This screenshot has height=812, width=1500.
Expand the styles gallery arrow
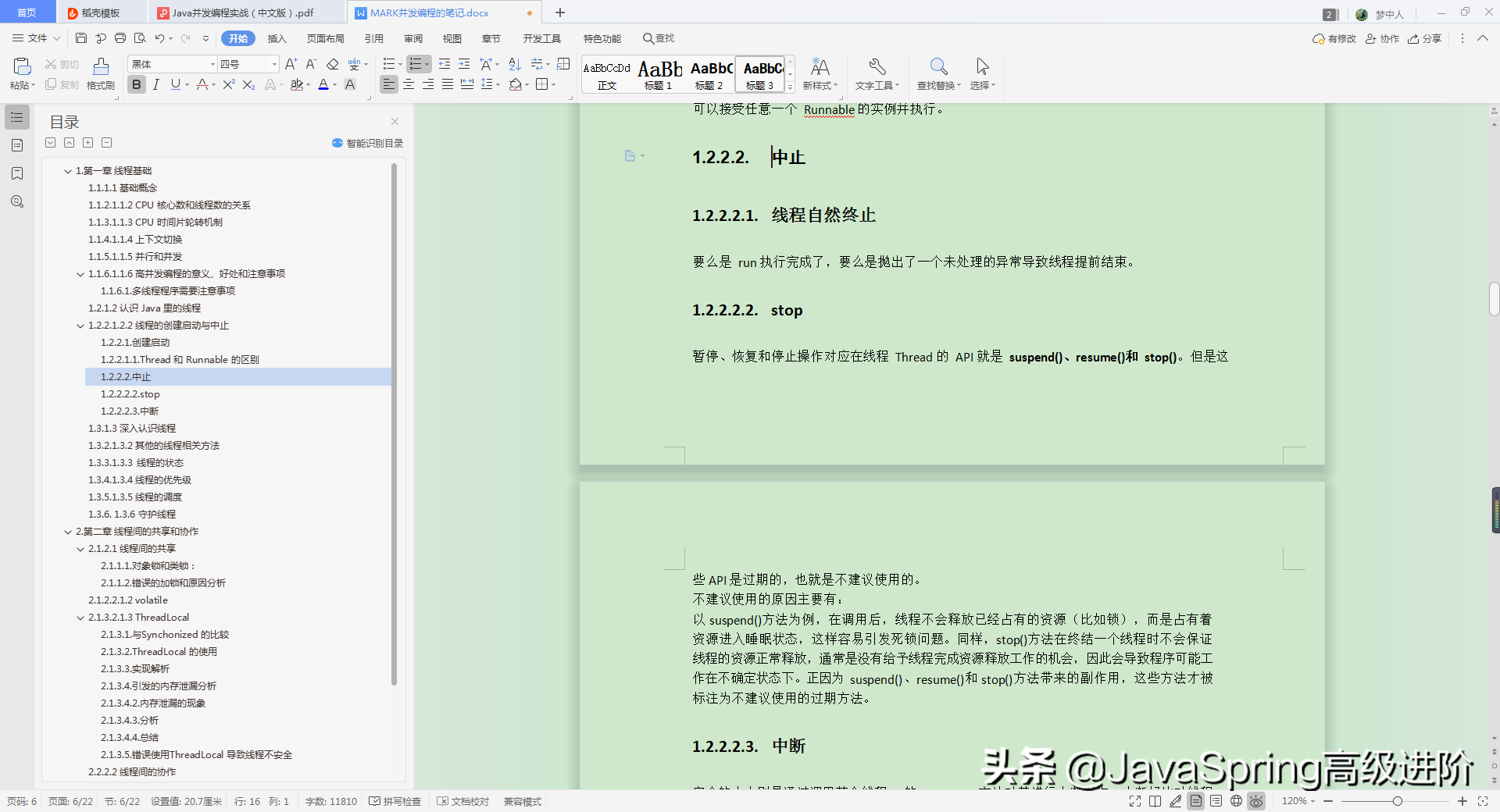(x=791, y=87)
